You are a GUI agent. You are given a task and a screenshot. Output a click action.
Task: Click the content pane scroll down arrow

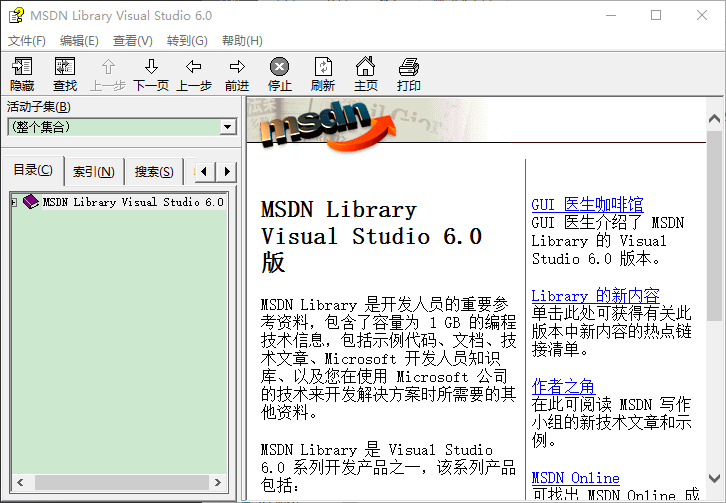(x=714, y=478)
